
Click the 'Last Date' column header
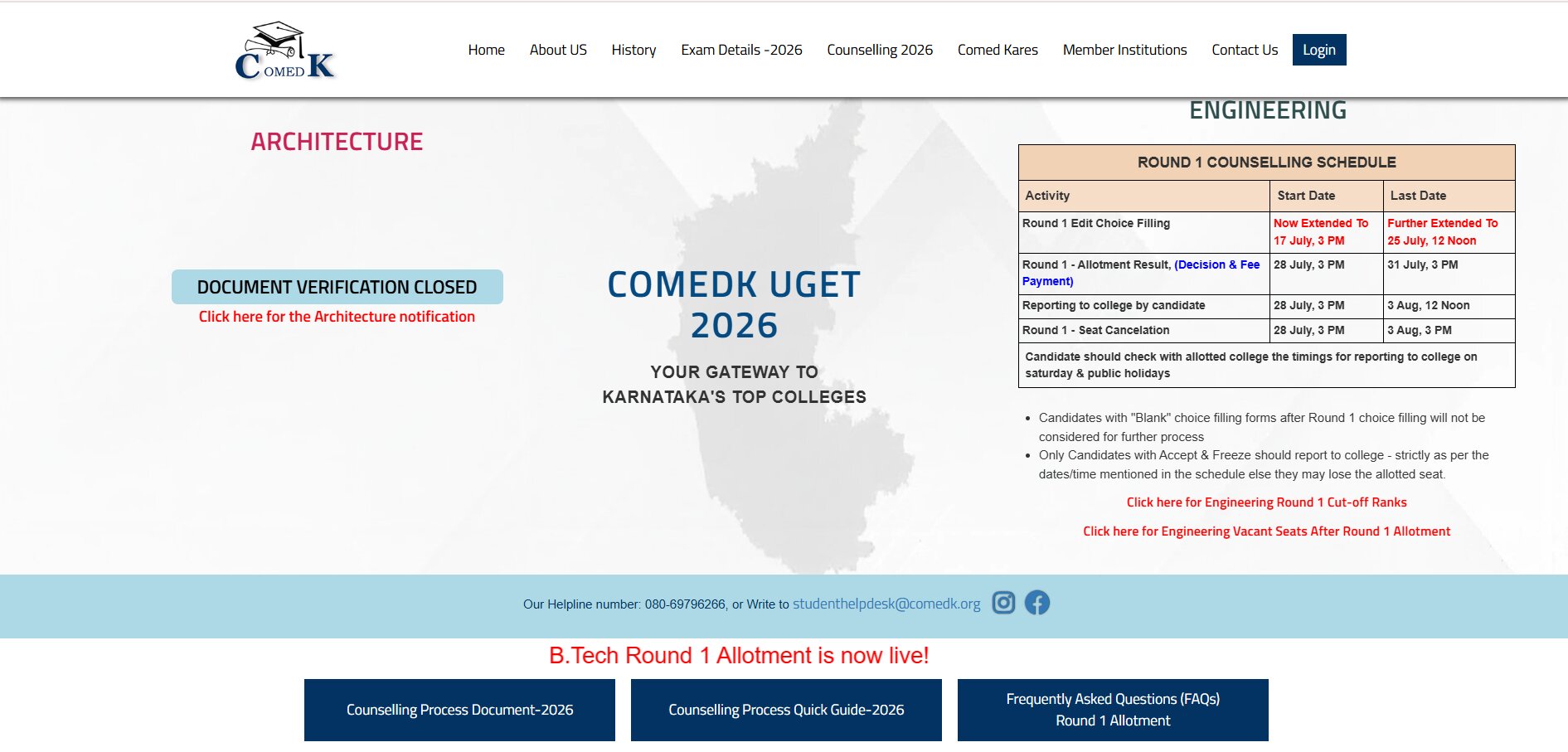coord(1449,196)
